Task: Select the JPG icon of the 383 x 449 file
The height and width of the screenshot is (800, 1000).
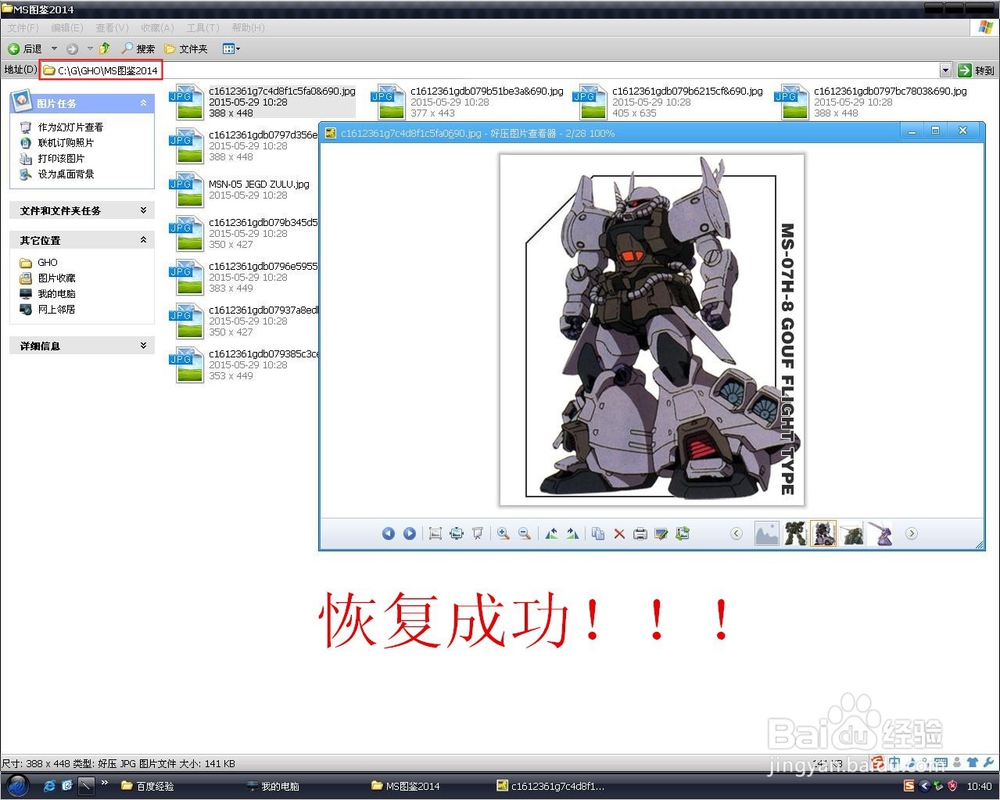Action: (186, 277)
